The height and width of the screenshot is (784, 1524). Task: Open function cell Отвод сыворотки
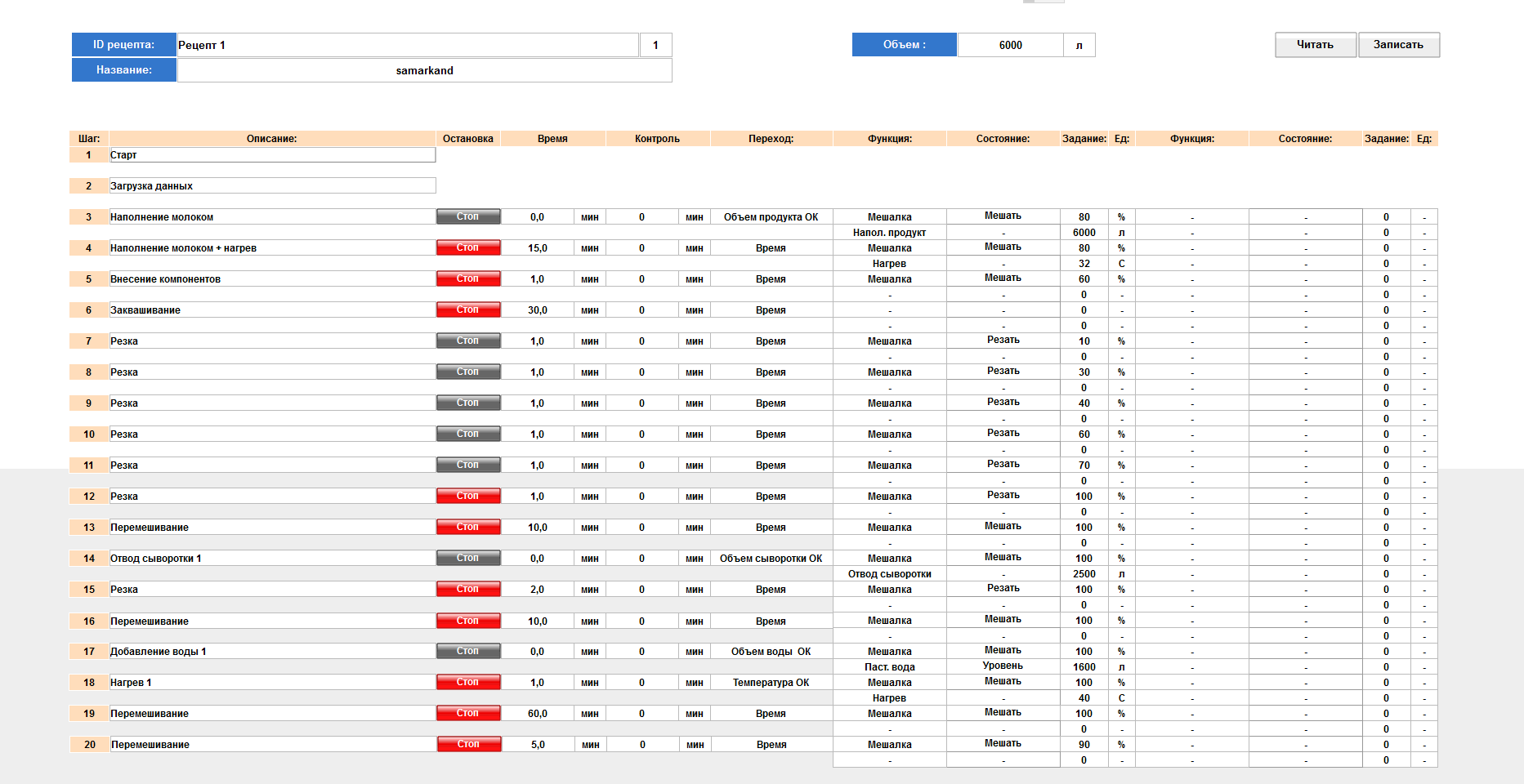[x=889, y=574]
